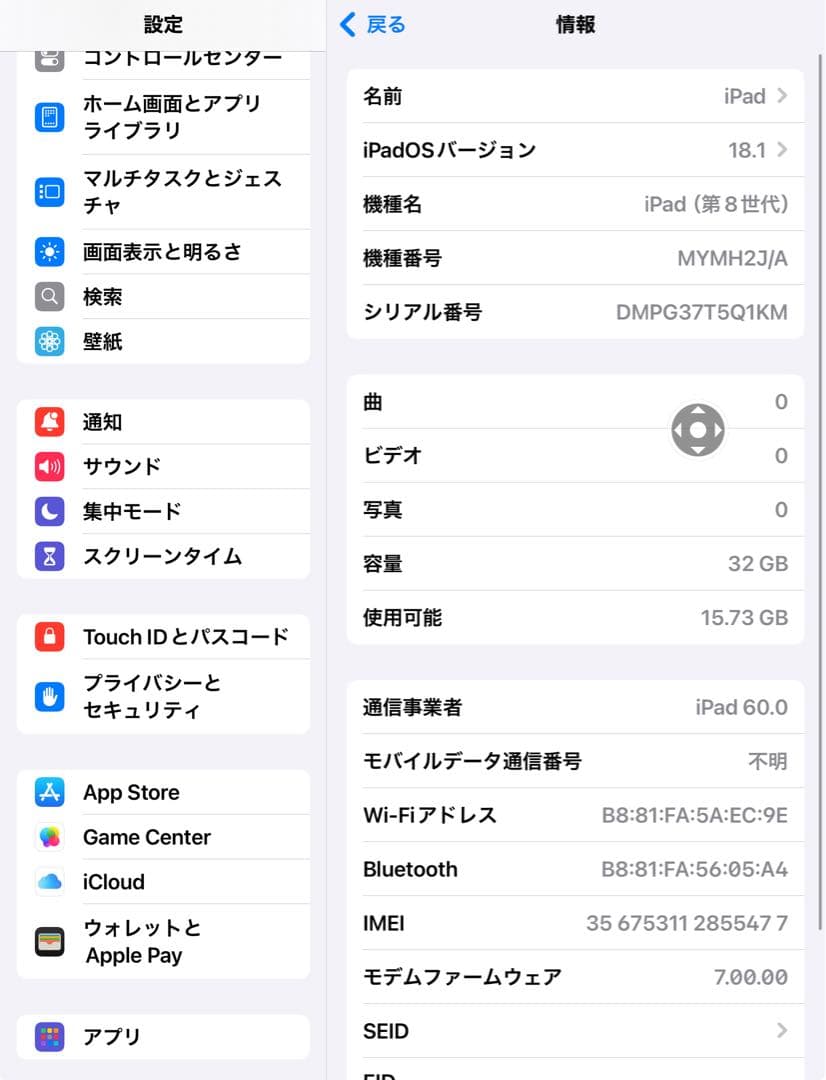
Task: Open the Sounds speaker icon
Action: (x=50, y=466)
